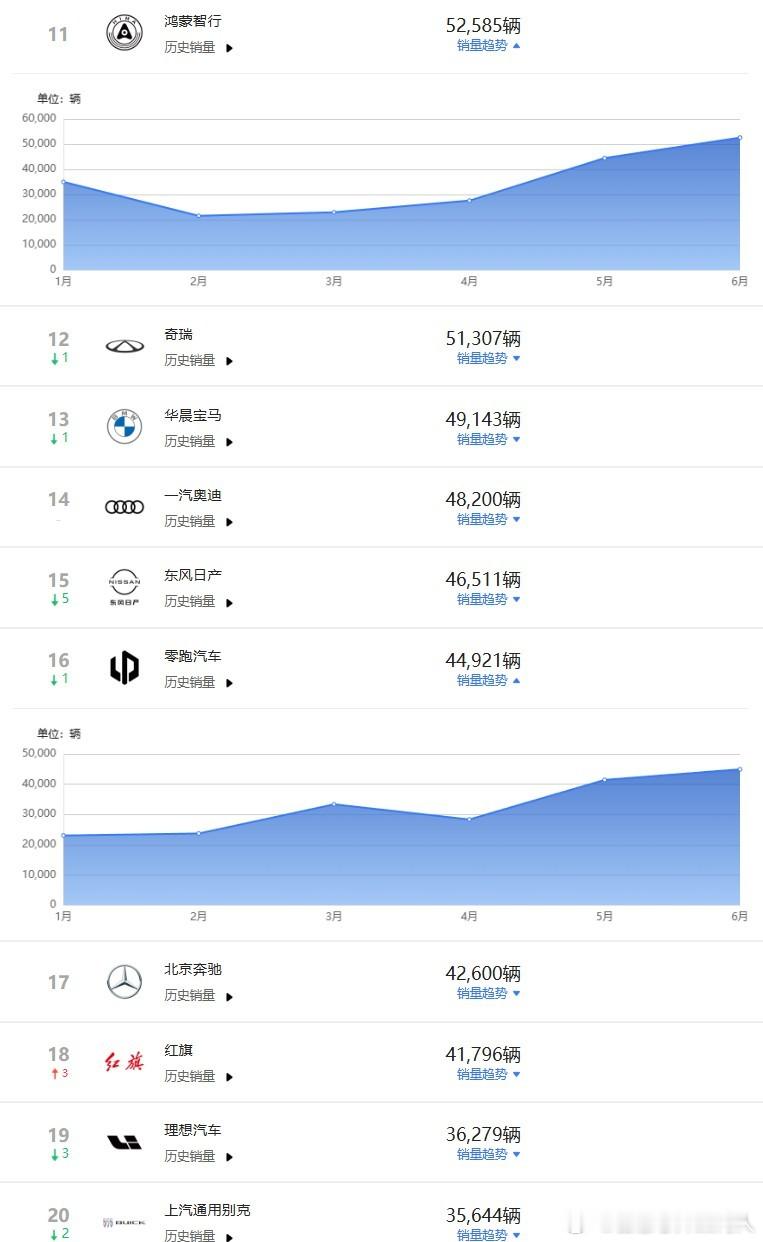Image resolution: width=763 pixels, height=1242 pixels.
Task: Click the 零跑汽车 Leapmotor logo
Action: click(124, 667)
